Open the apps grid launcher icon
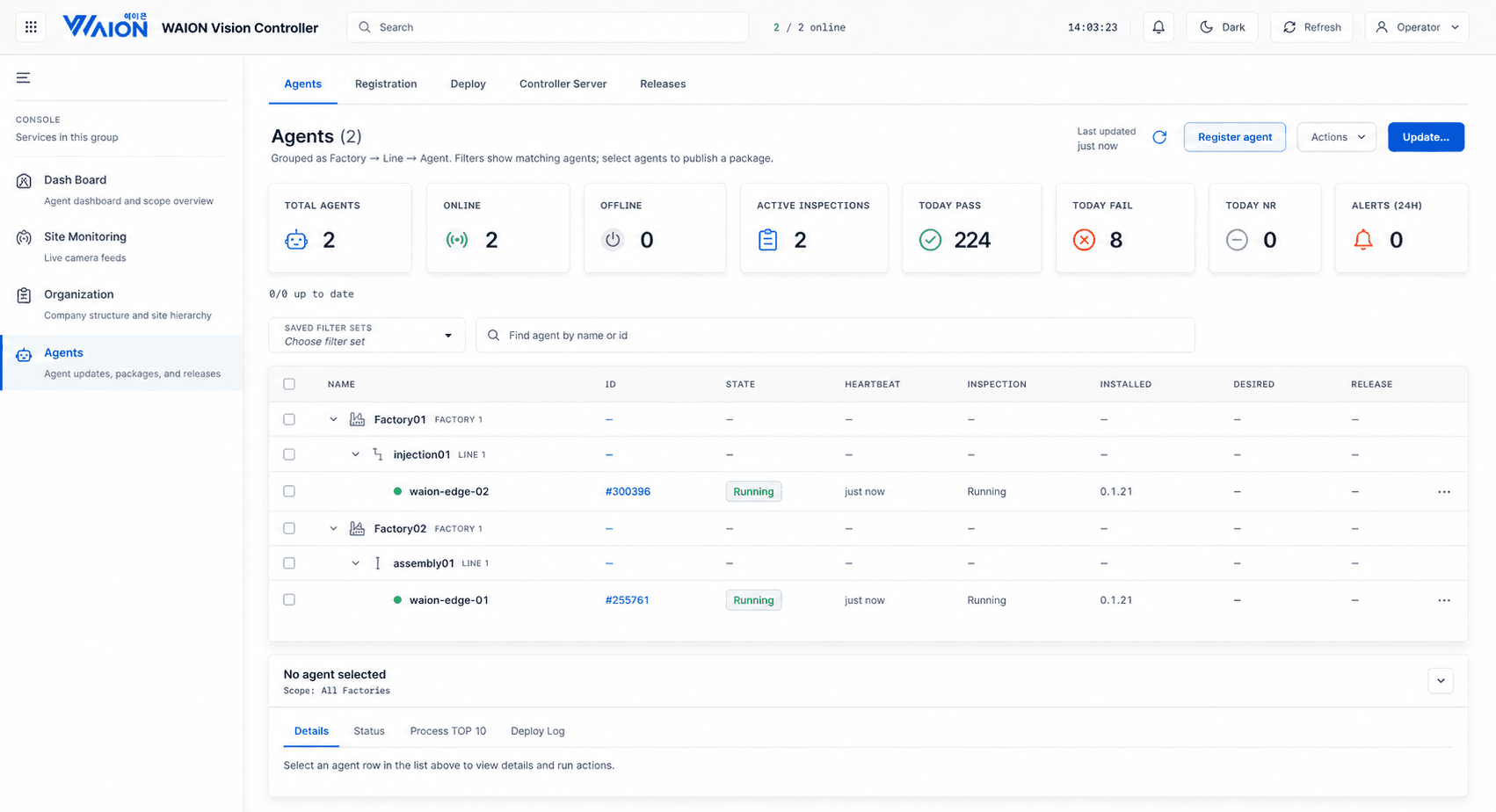 (31, 27)
